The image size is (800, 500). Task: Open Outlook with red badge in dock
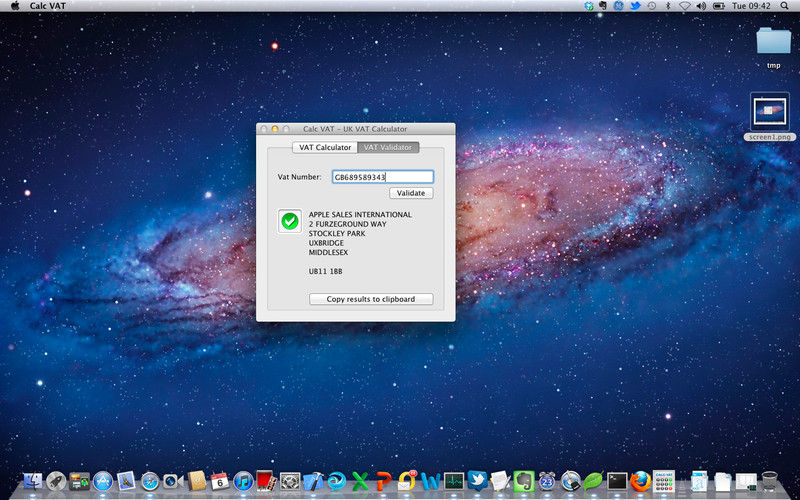point(407,481)
